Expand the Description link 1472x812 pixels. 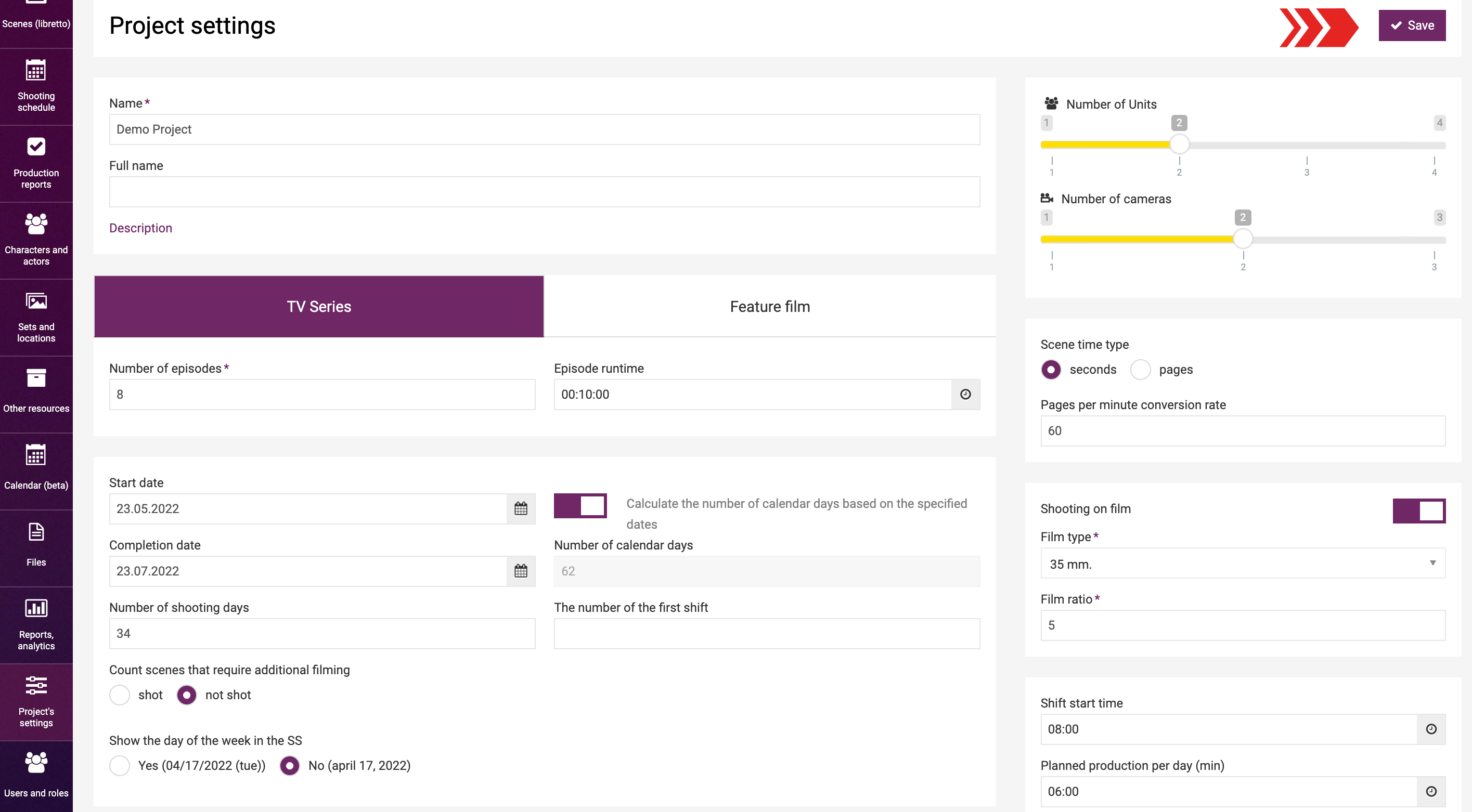point(140,228)
